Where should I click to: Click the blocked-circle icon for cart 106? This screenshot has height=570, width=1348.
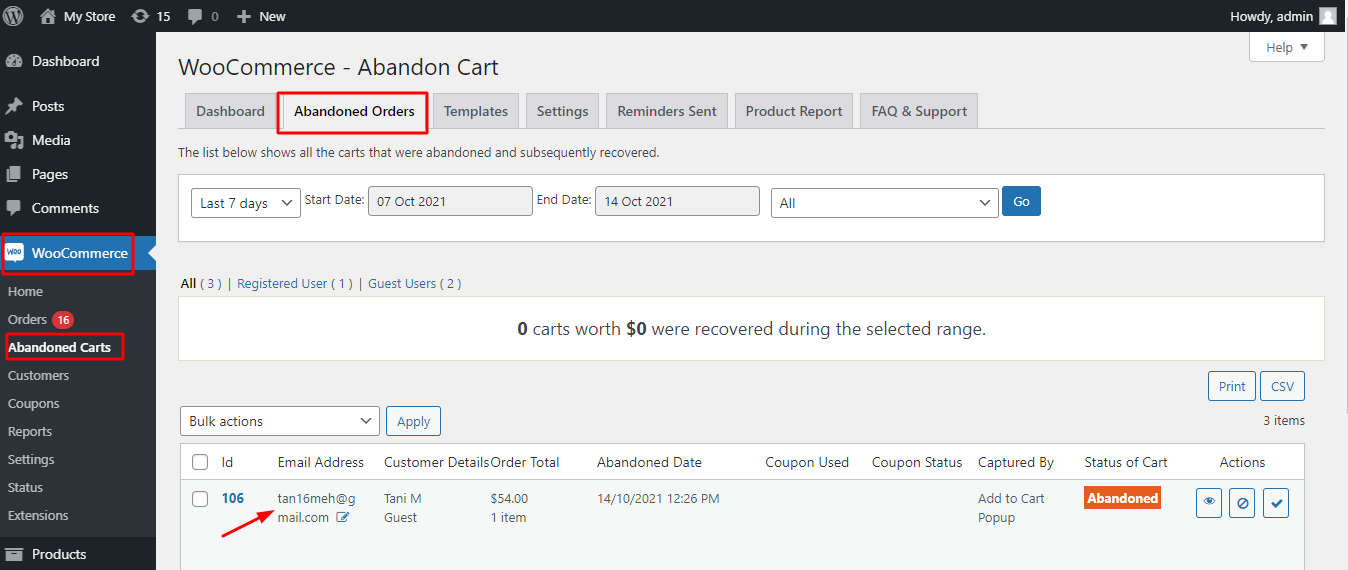point(1243,503)
